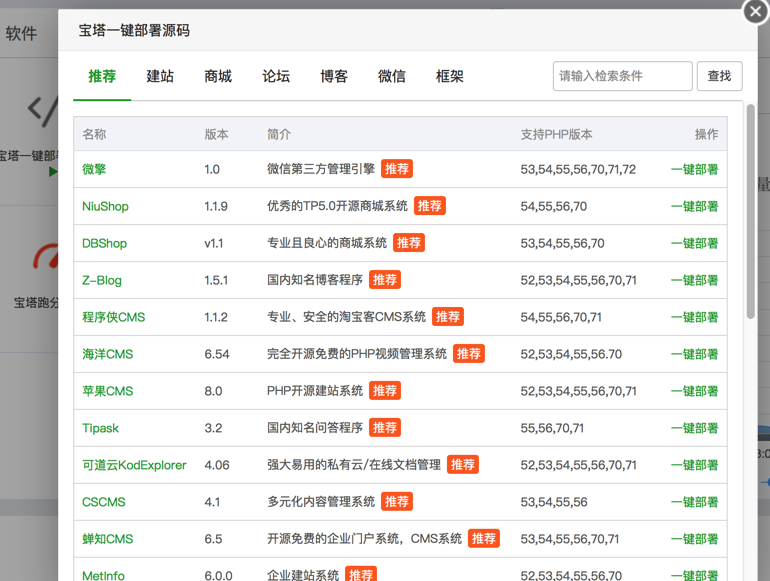Close the 宝塔一键部署源码 dialog
Image resolution: width=770 pixels, height=581 pixels.
755,11
